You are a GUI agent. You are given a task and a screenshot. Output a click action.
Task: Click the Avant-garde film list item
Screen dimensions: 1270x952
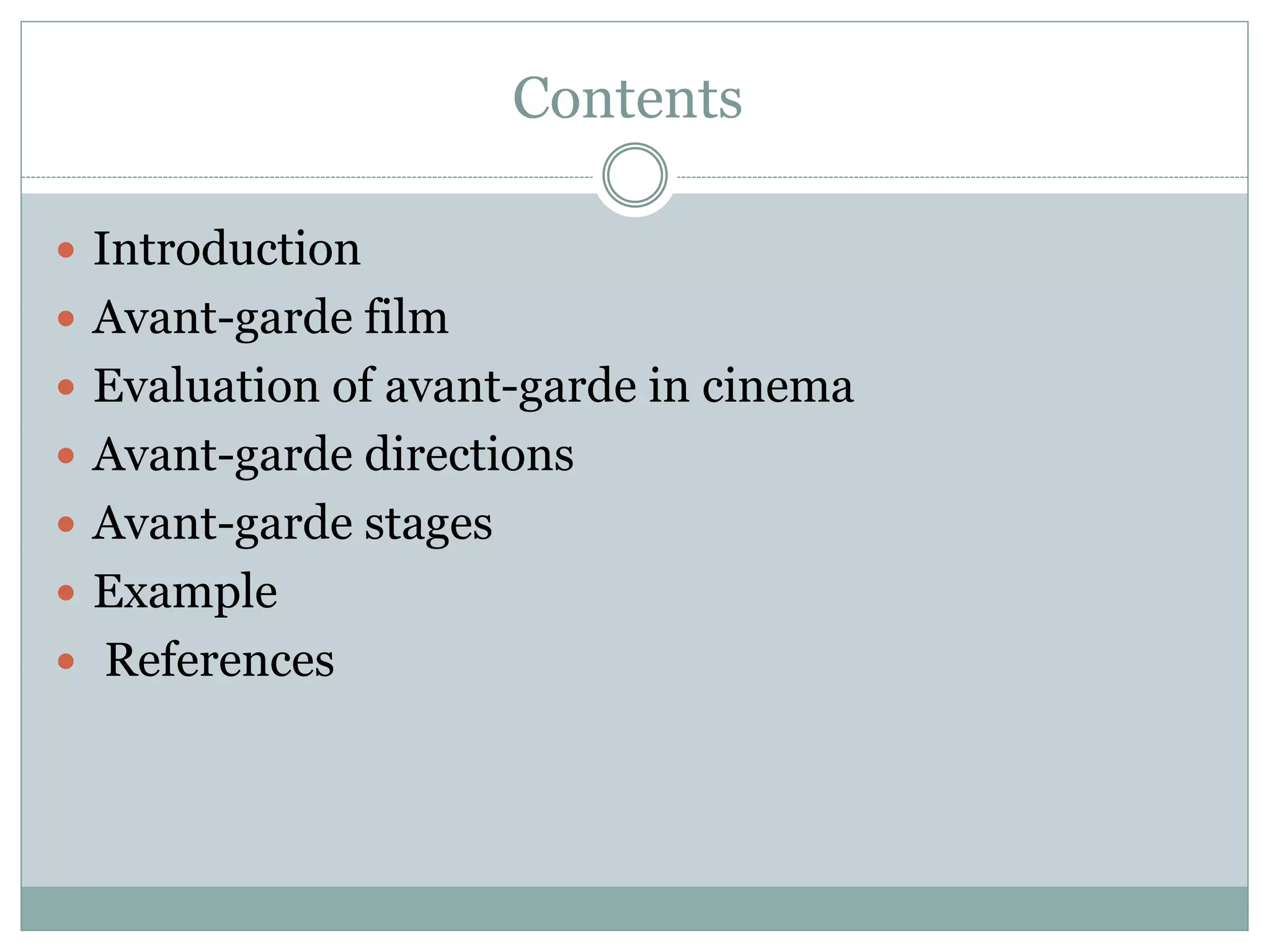coord(270,317)
